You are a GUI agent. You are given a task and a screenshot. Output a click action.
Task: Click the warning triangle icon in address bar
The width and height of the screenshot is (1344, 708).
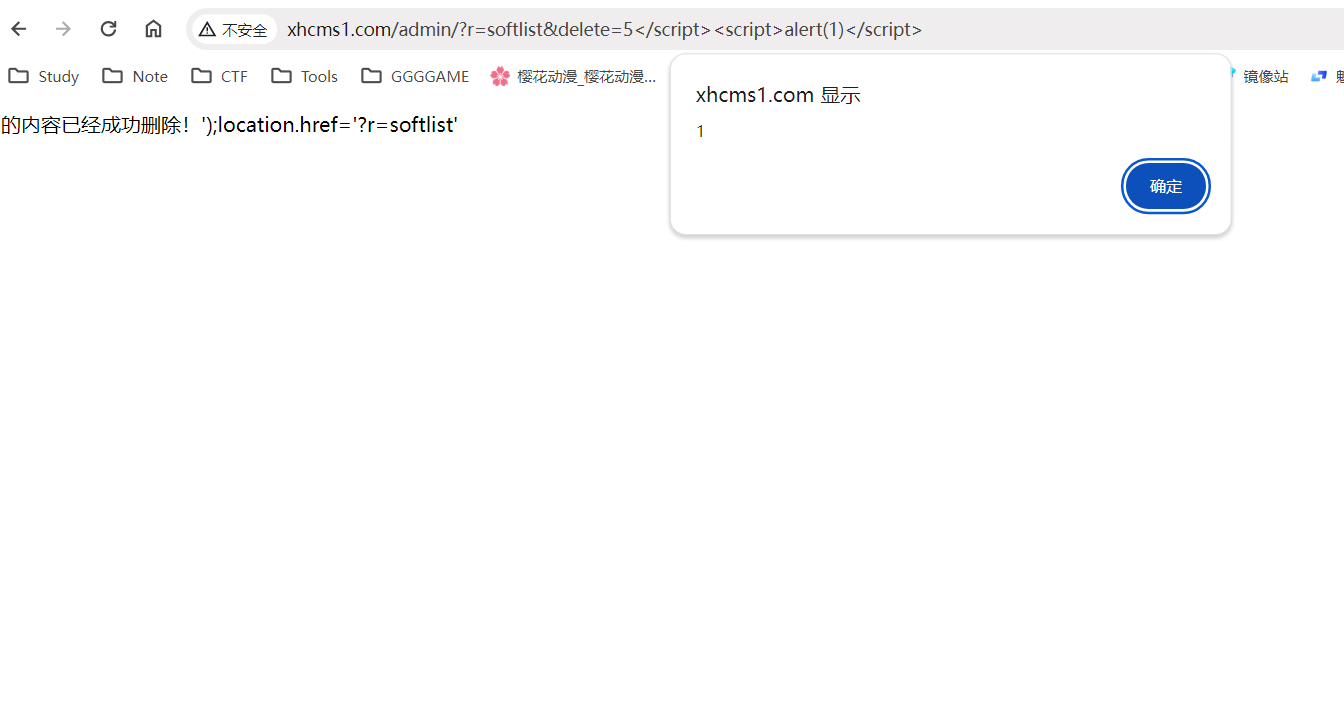207,30
